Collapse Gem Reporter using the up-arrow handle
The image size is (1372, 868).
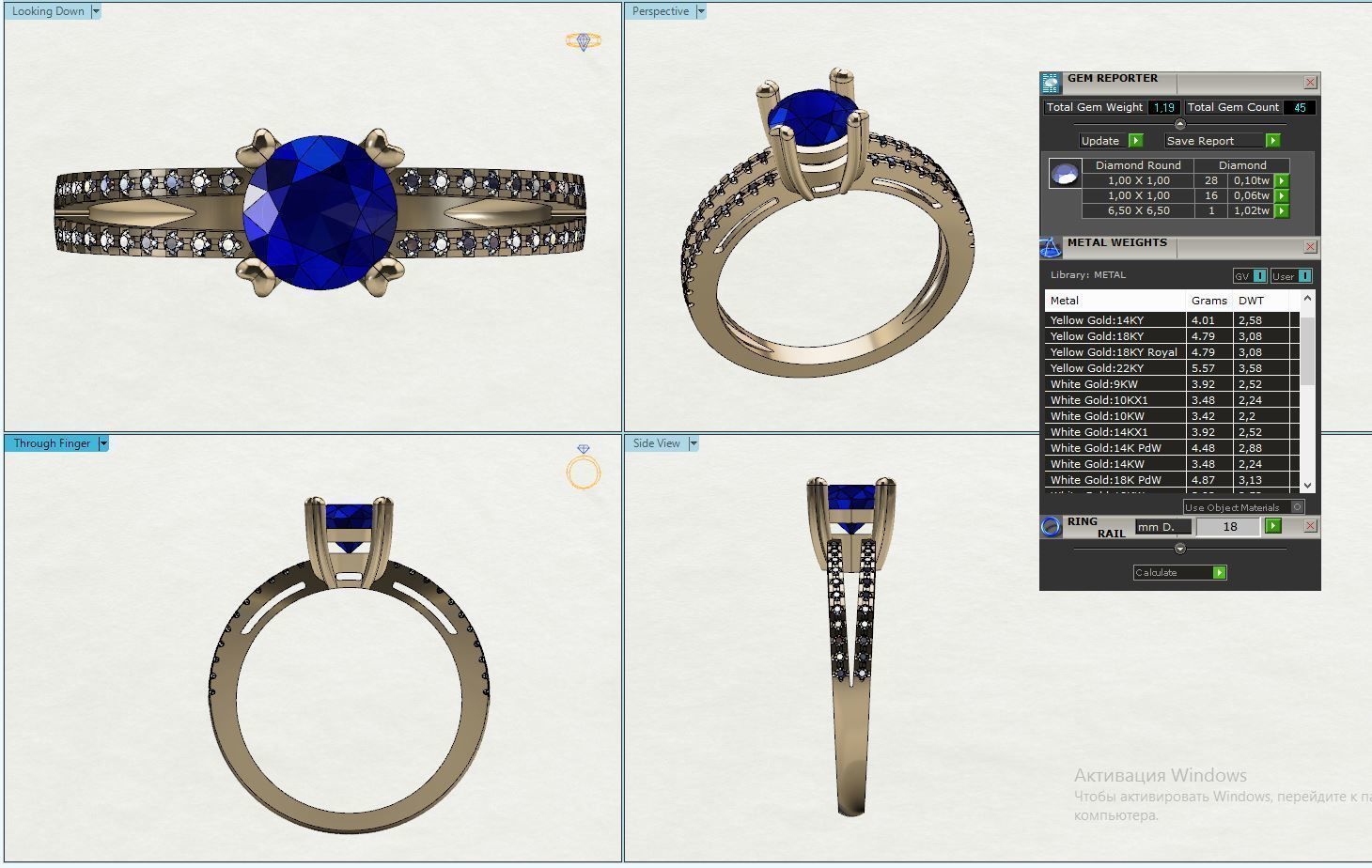click(1180, 124)
